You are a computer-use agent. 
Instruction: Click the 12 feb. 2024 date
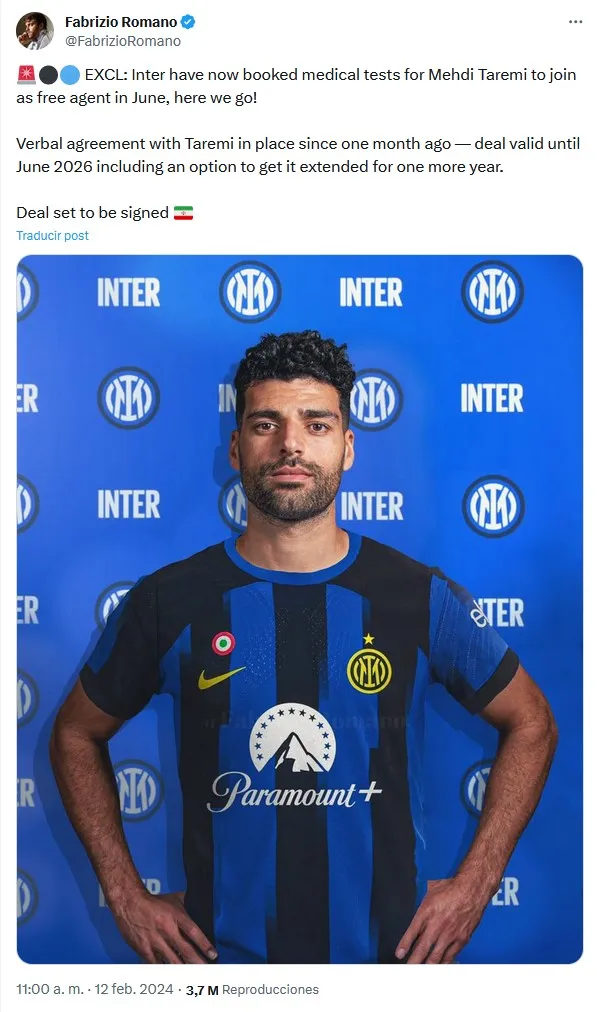pos(134,989)
